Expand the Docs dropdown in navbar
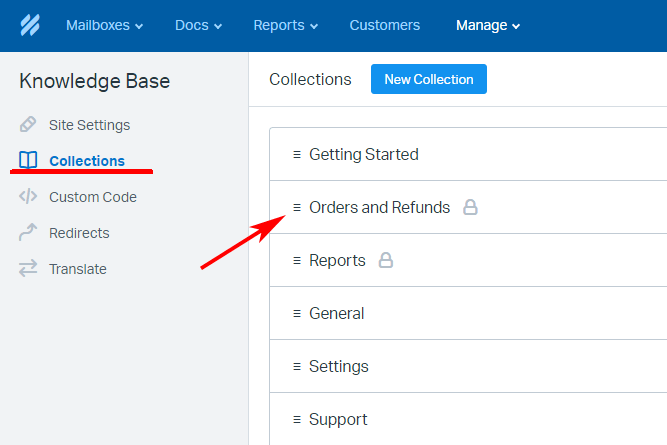The height and width of the screenshot is (445, 667). click(198, 25)
